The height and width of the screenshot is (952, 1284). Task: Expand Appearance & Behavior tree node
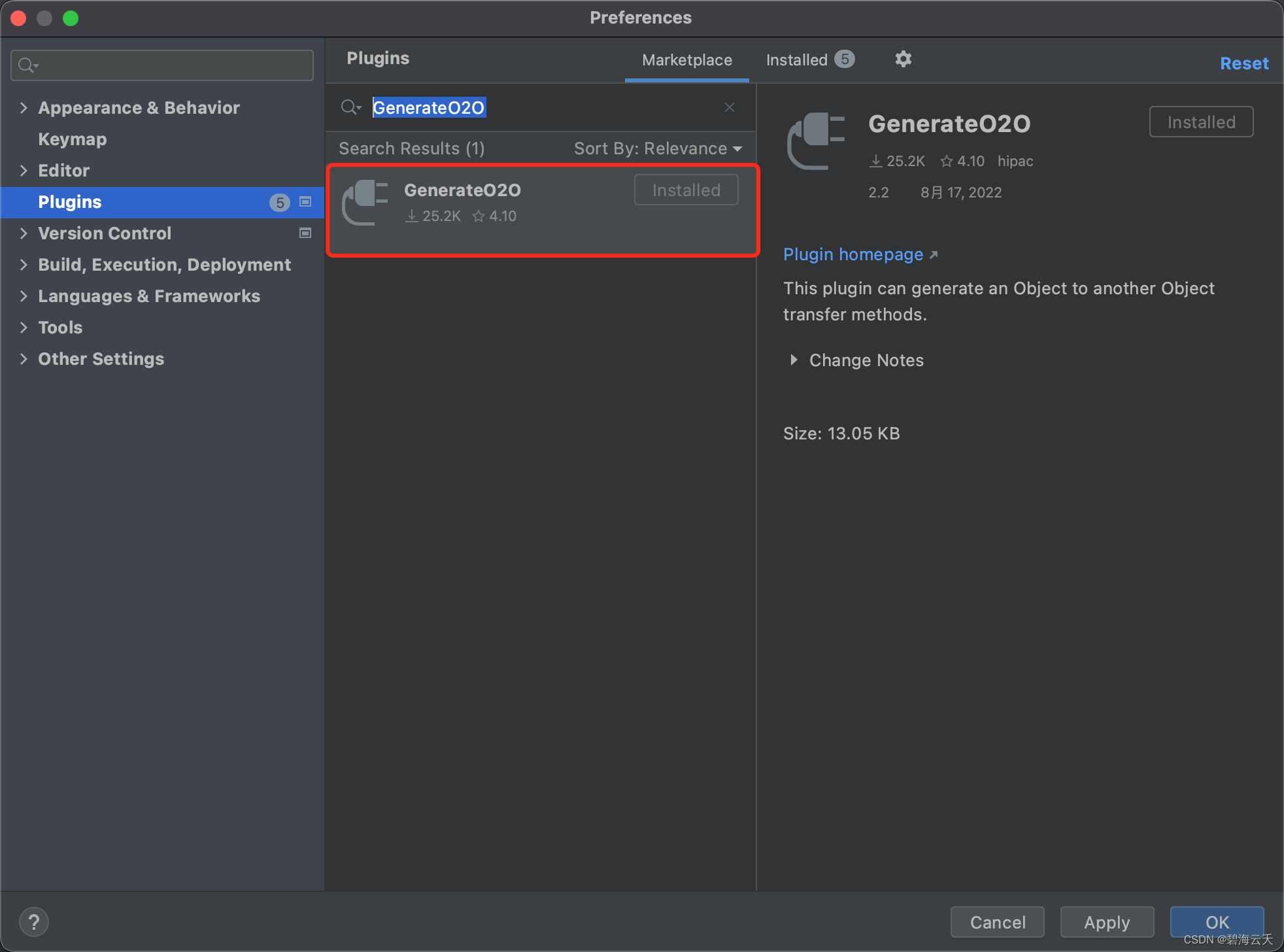(x=24, y=108)
